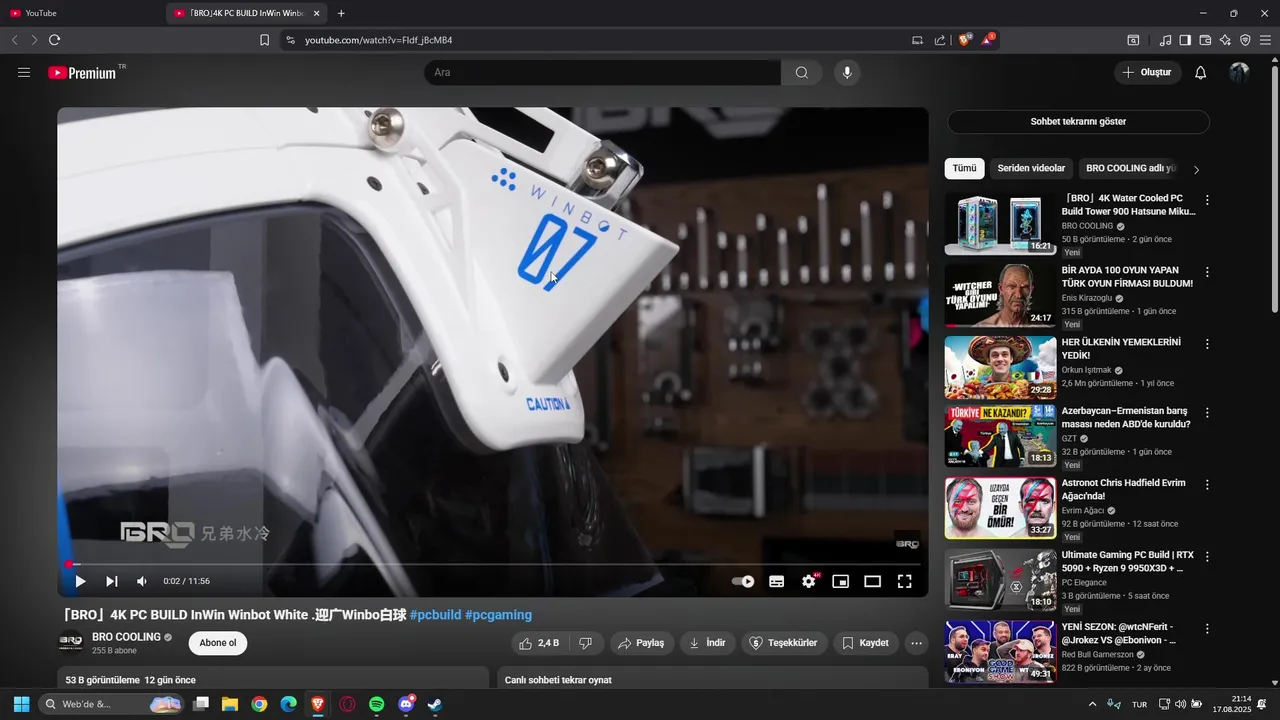Show more filter chips with arrow
Image resolution: width=1280 pixels, height=720 pixels.
tap(1196, 170)
